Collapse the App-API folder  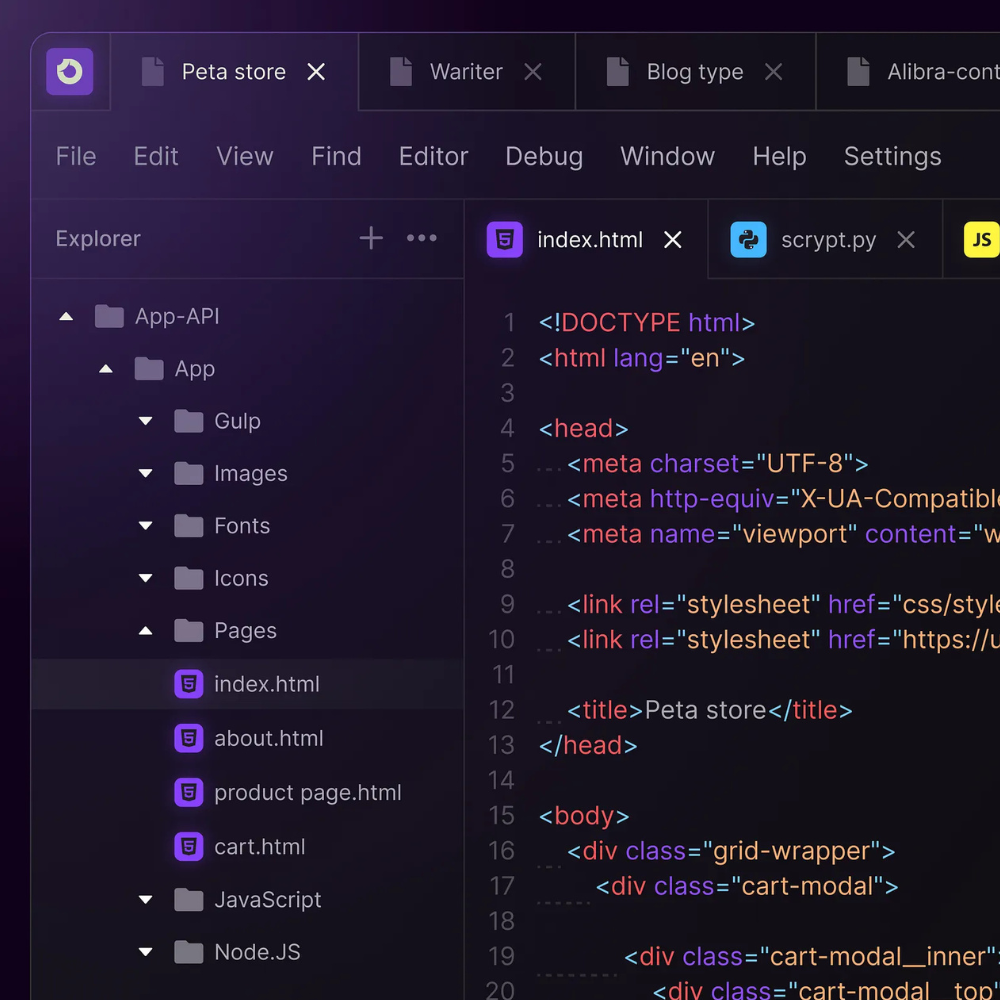pyautogui.click(x=66, y=316)
